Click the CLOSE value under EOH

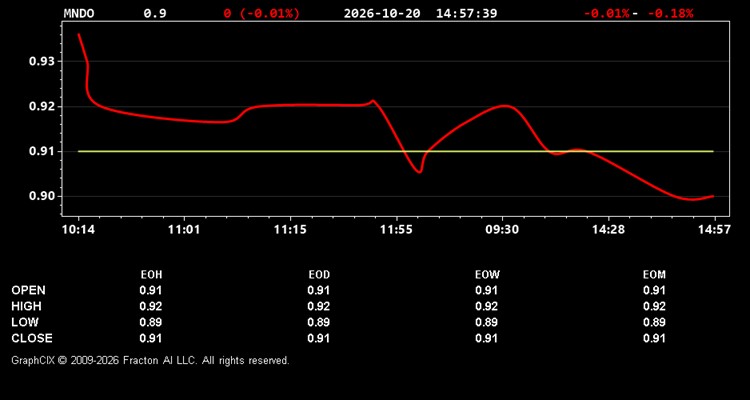tap(151, 338)
